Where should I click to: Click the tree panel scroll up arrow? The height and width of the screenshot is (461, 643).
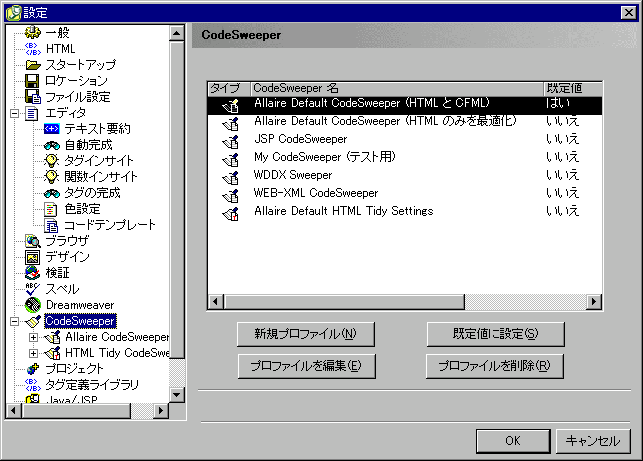pos(177,33)
